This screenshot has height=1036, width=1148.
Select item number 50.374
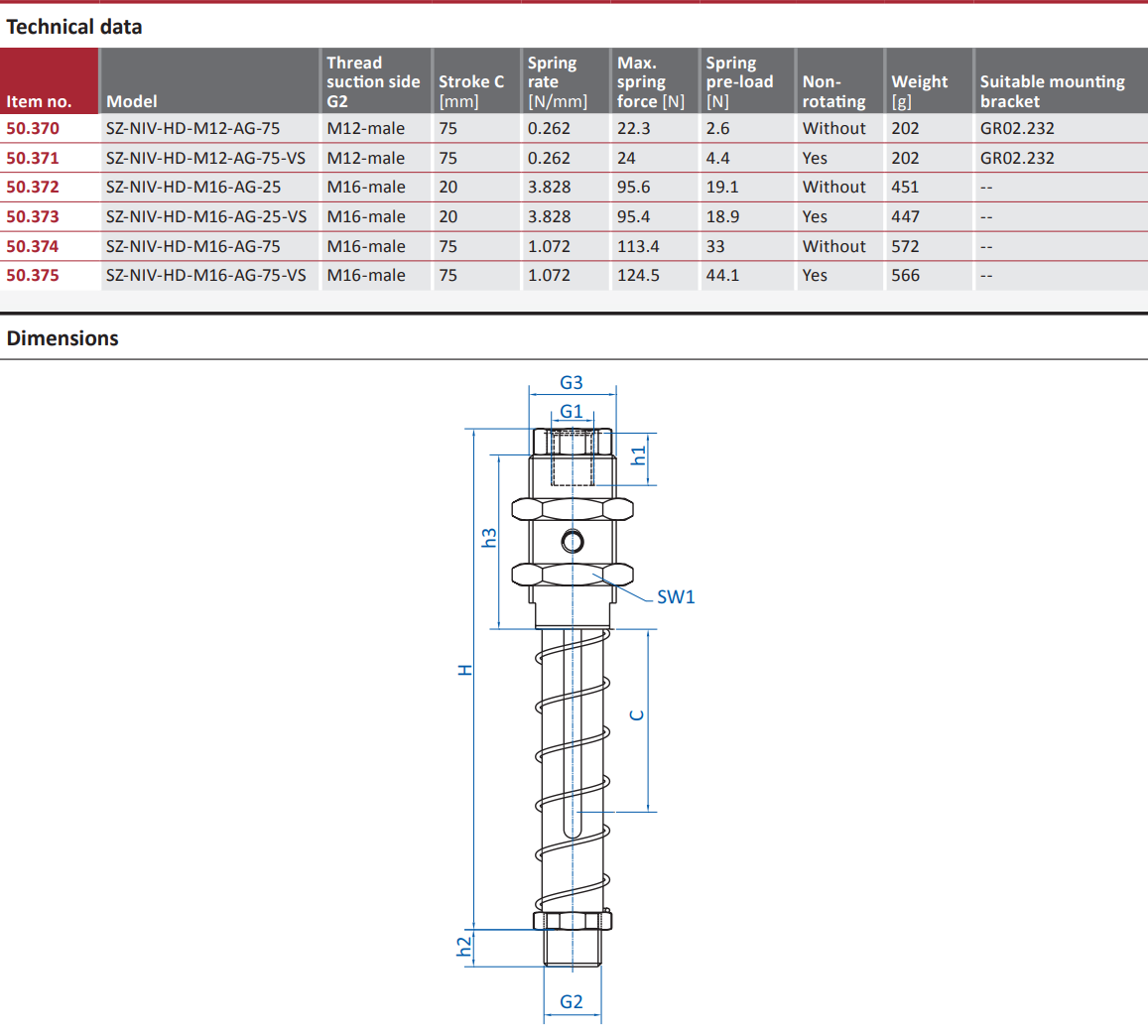pos(33,247)
